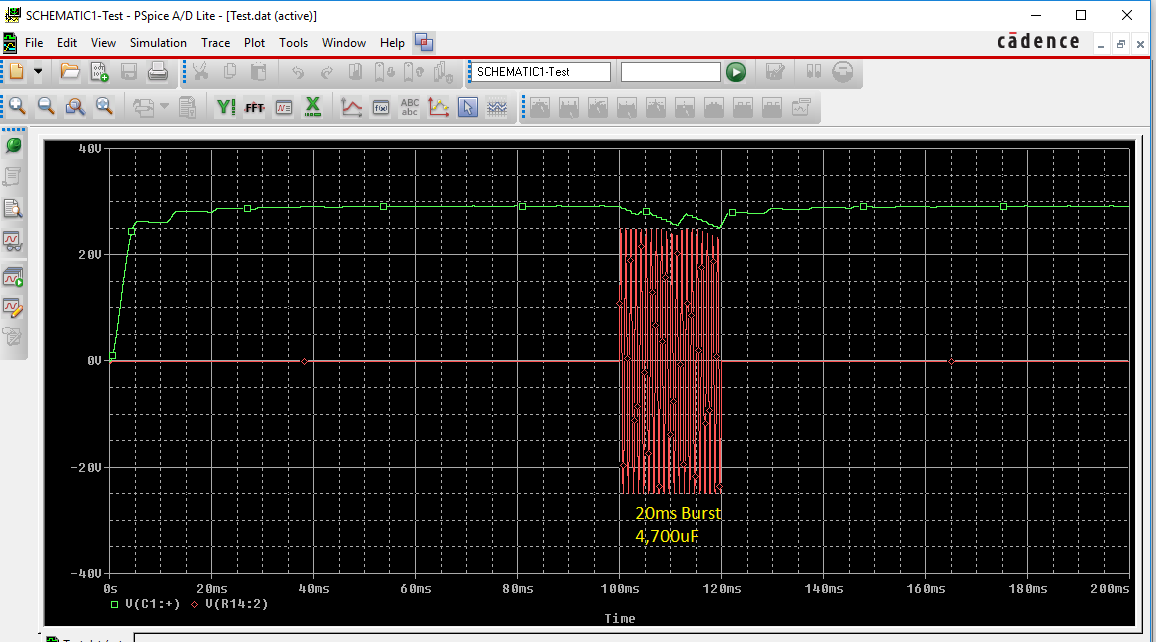Toggle Mark Data Points on traces
This screenshot has width=1156, height=642.
[439, 107]
